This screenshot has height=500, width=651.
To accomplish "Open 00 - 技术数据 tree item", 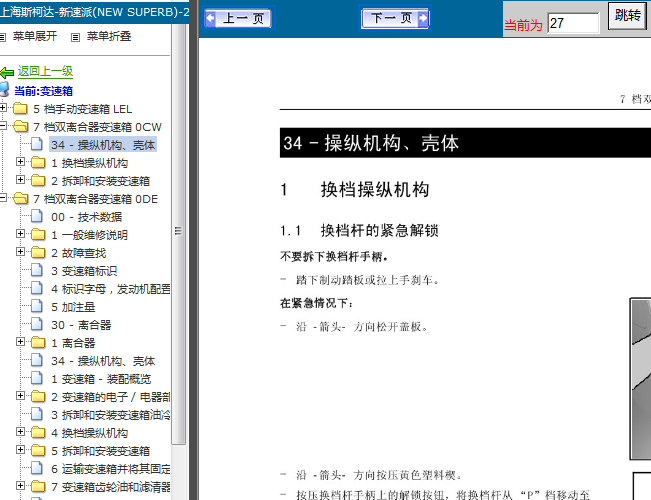I will coord(86,217).
